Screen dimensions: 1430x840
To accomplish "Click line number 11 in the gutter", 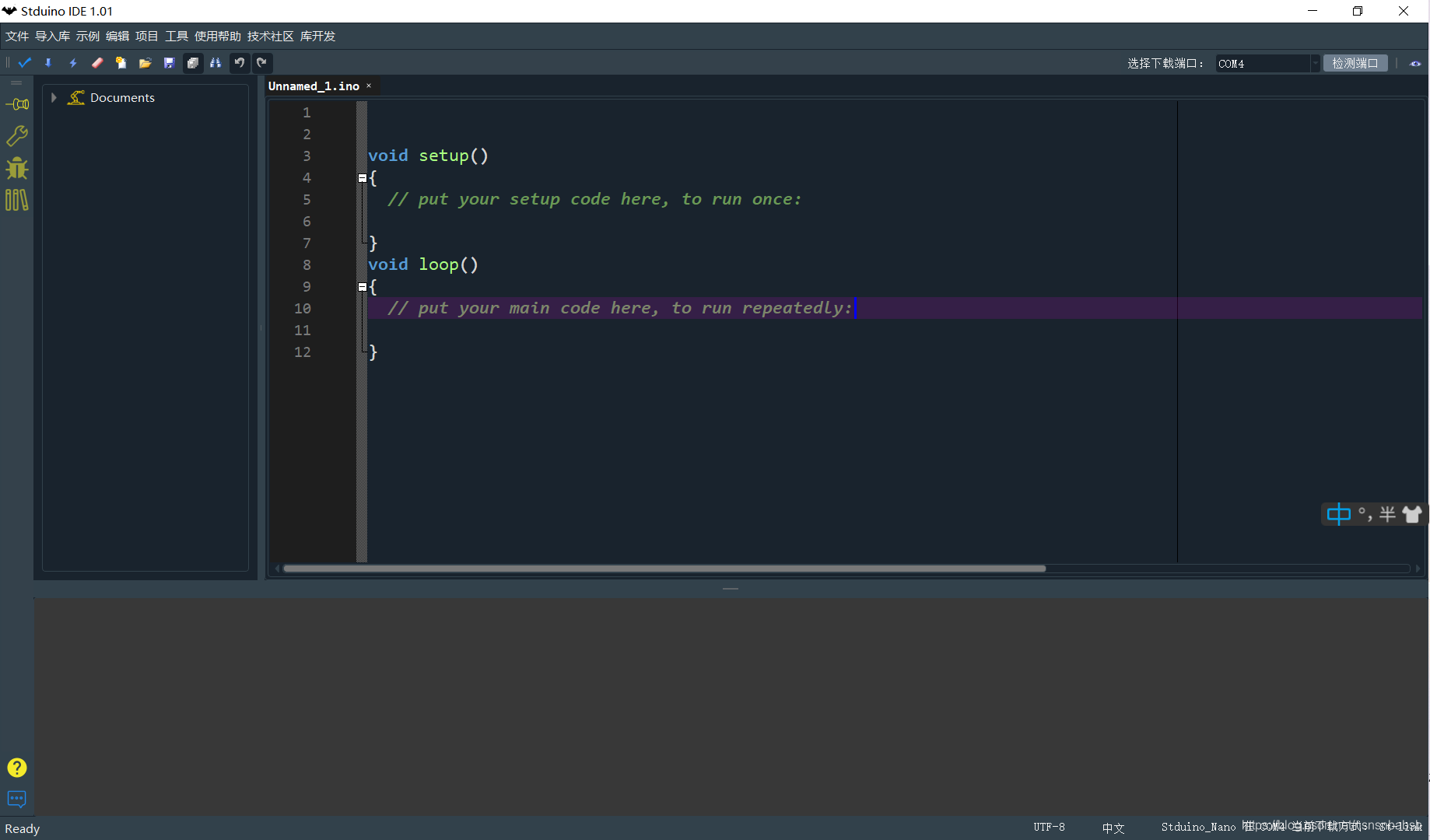I will [x=302, y=331].
